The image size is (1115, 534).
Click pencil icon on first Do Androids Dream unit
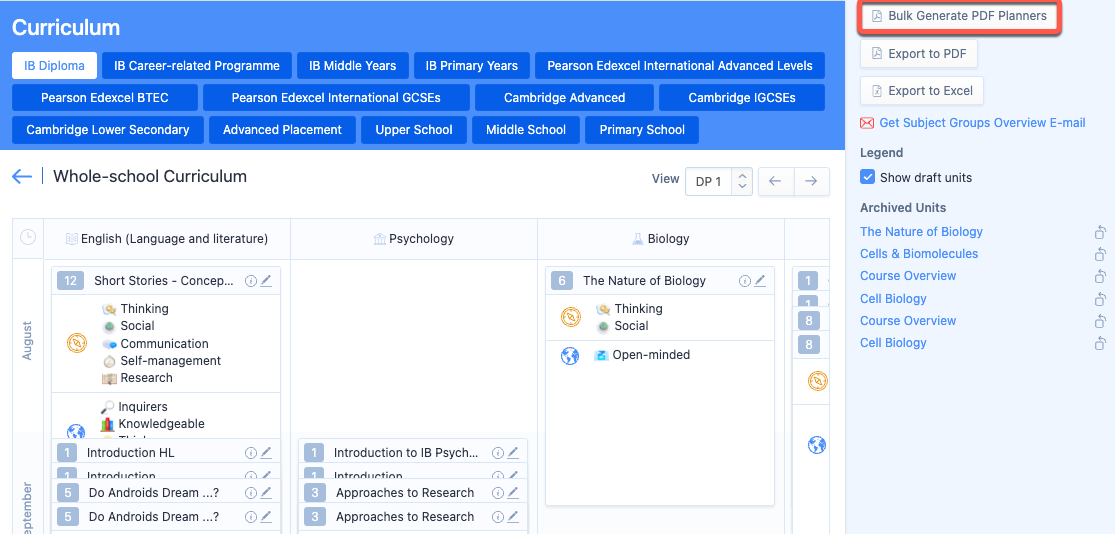(266, 493)
